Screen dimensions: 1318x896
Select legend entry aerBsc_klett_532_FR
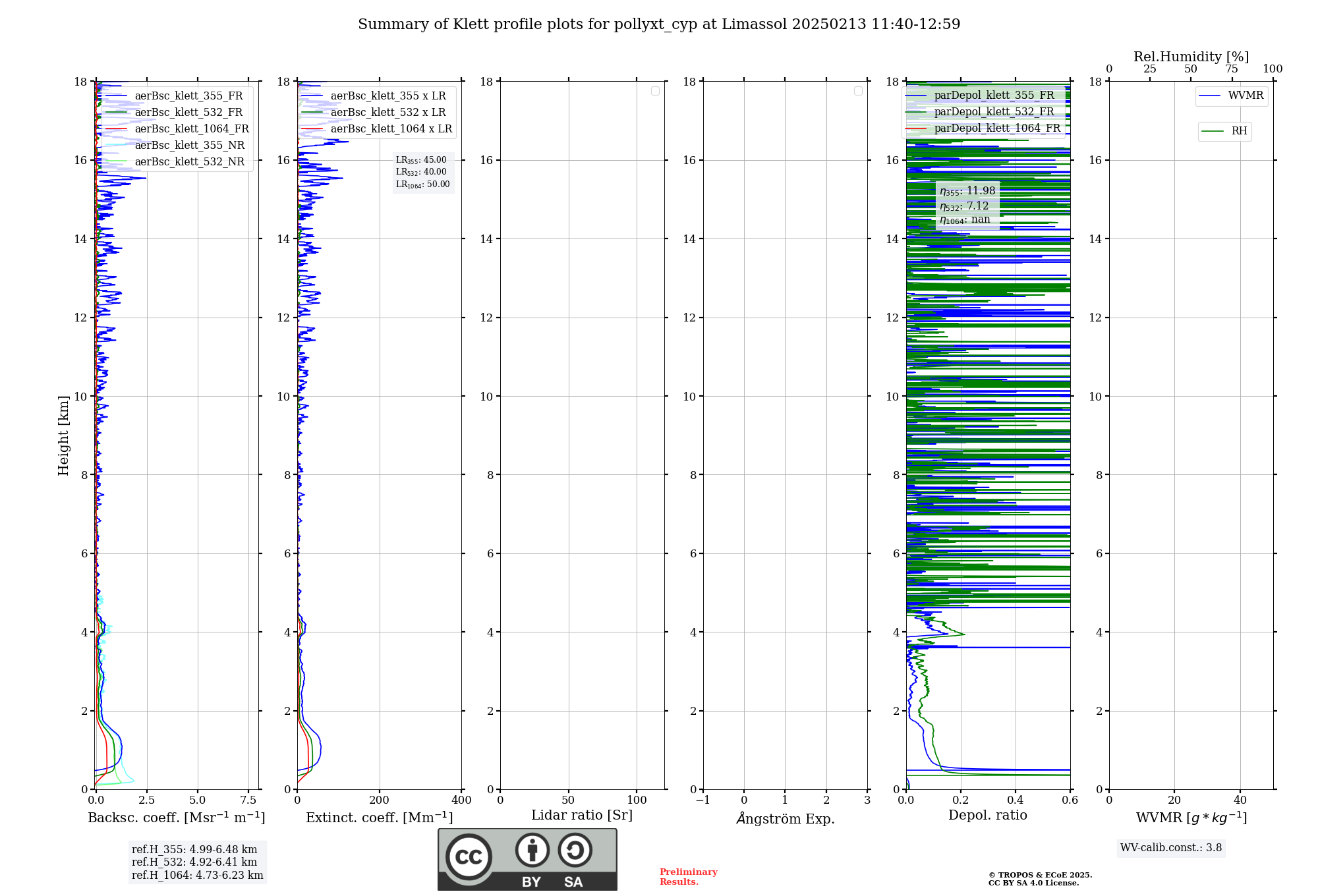coord(175,112)
